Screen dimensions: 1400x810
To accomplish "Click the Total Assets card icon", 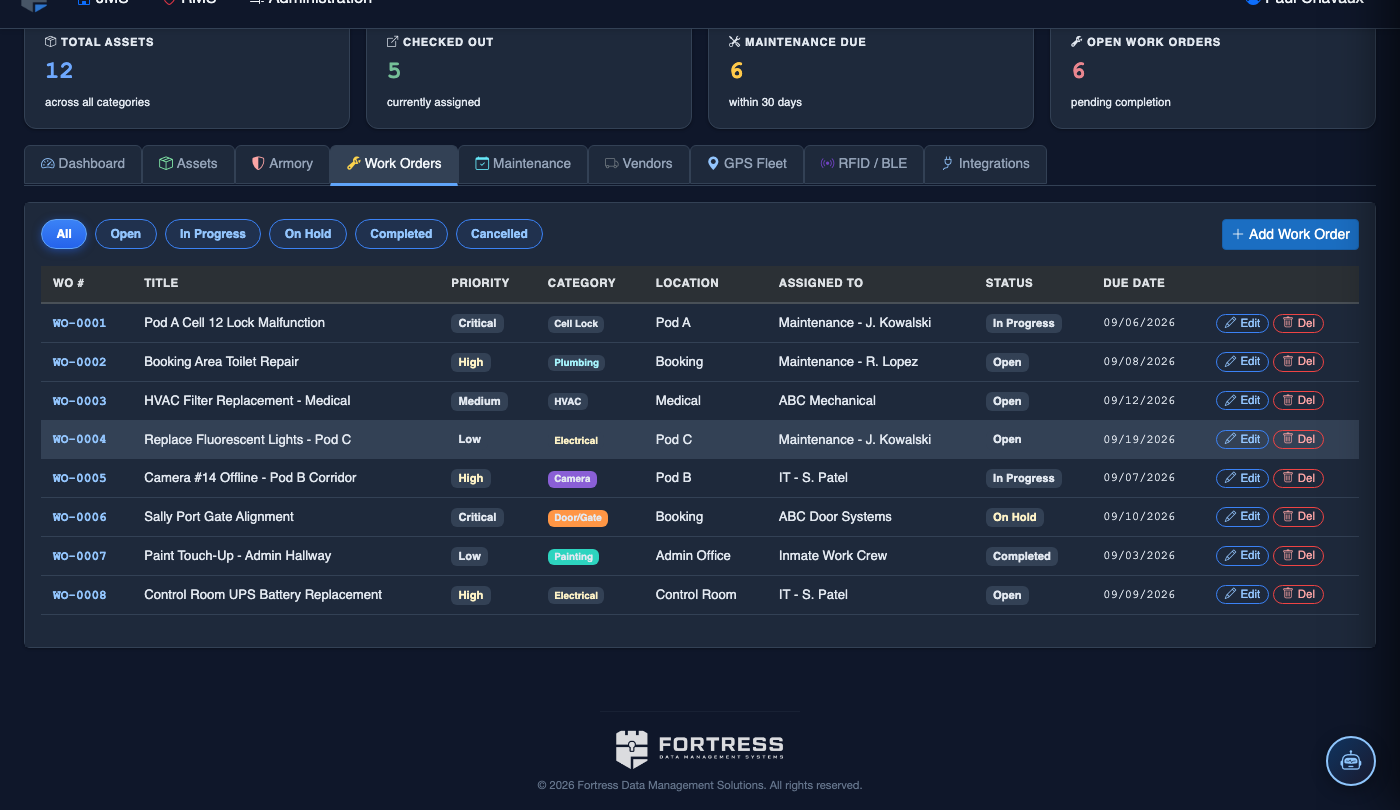I will pos(51,42).
